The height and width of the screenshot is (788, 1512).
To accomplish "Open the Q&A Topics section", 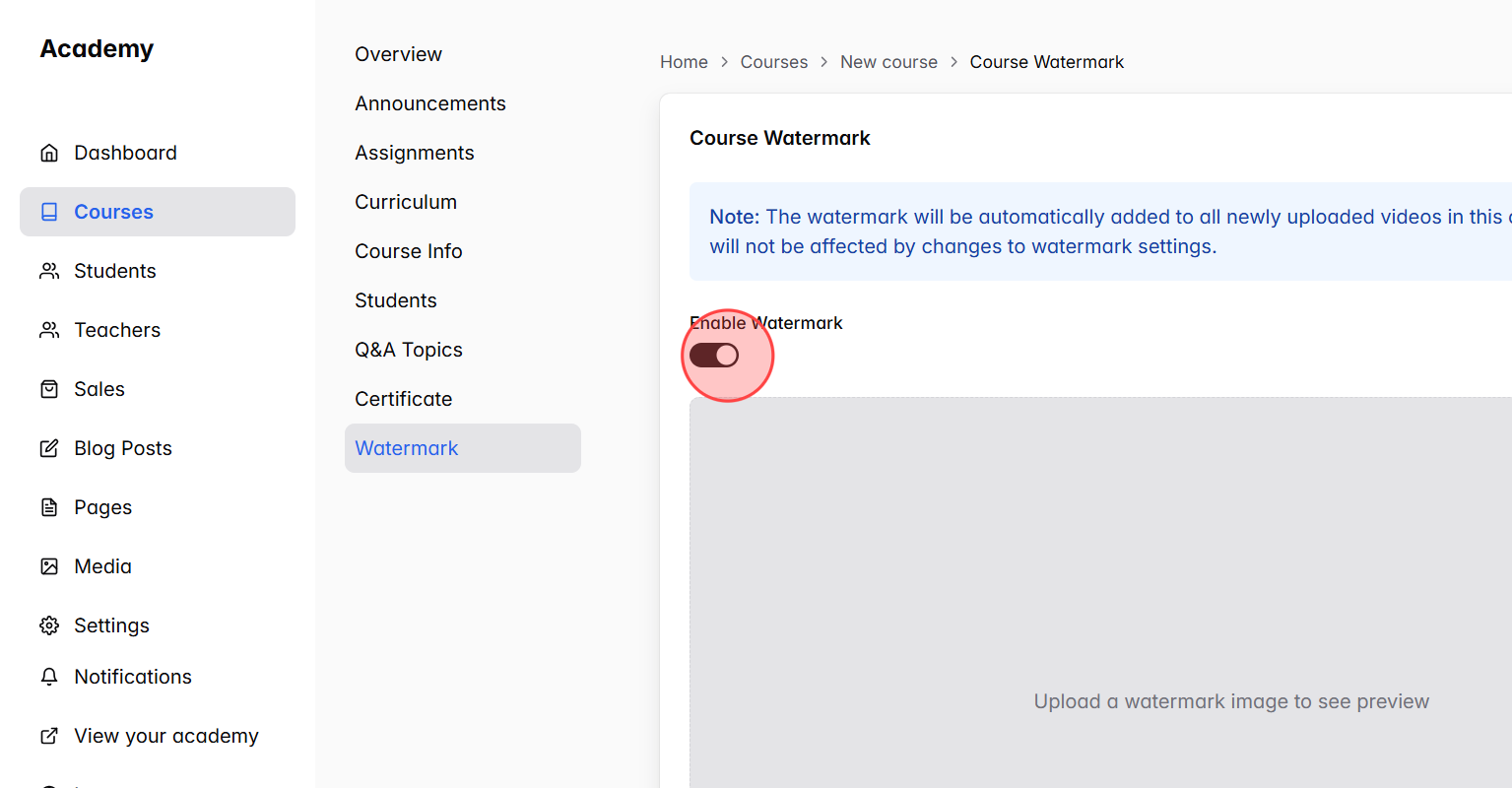I will 408,350.
